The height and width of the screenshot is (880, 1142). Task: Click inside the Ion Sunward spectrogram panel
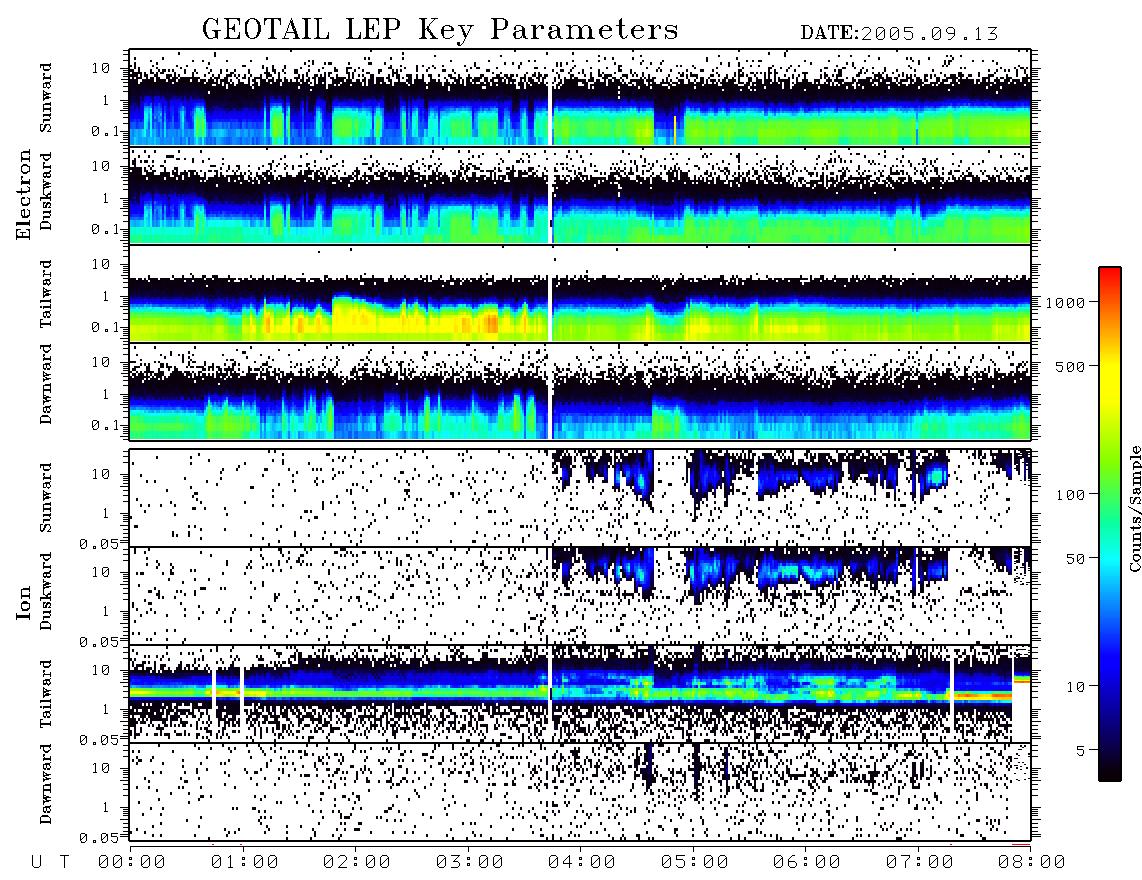coord(580,498)
